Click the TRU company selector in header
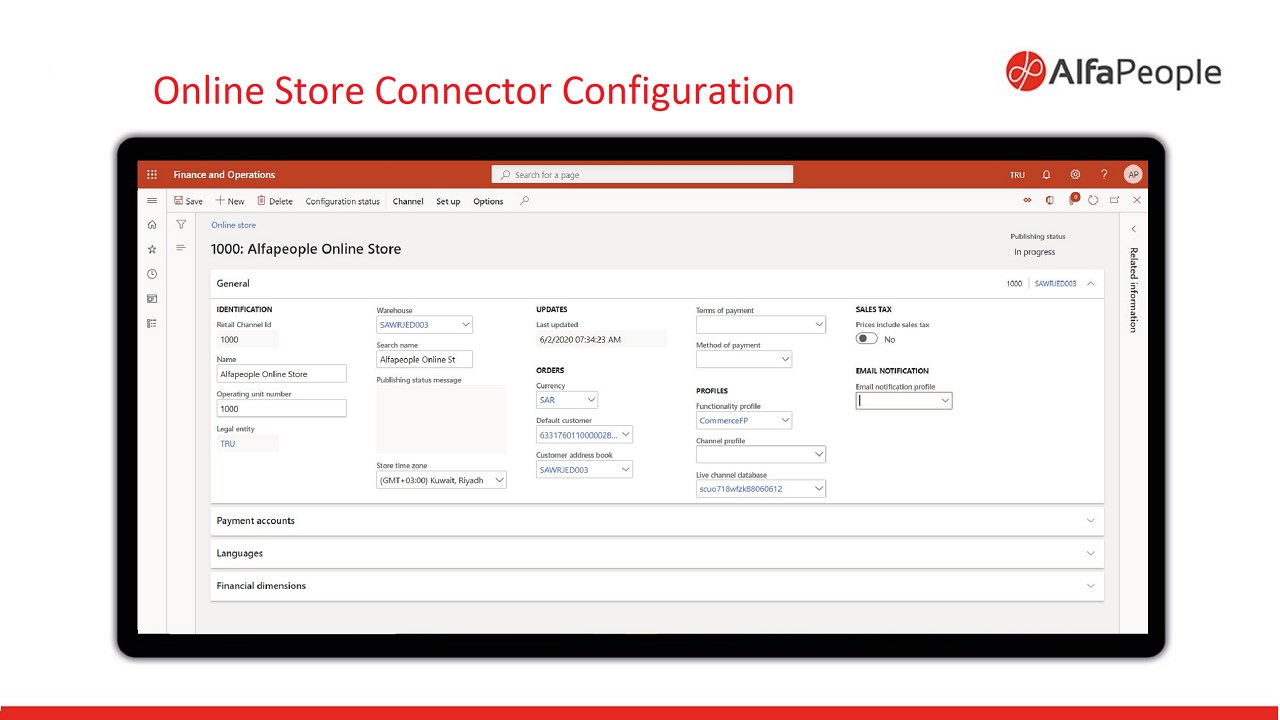This screenshot has height=720, width=1280. click(x=1017, y=175)
